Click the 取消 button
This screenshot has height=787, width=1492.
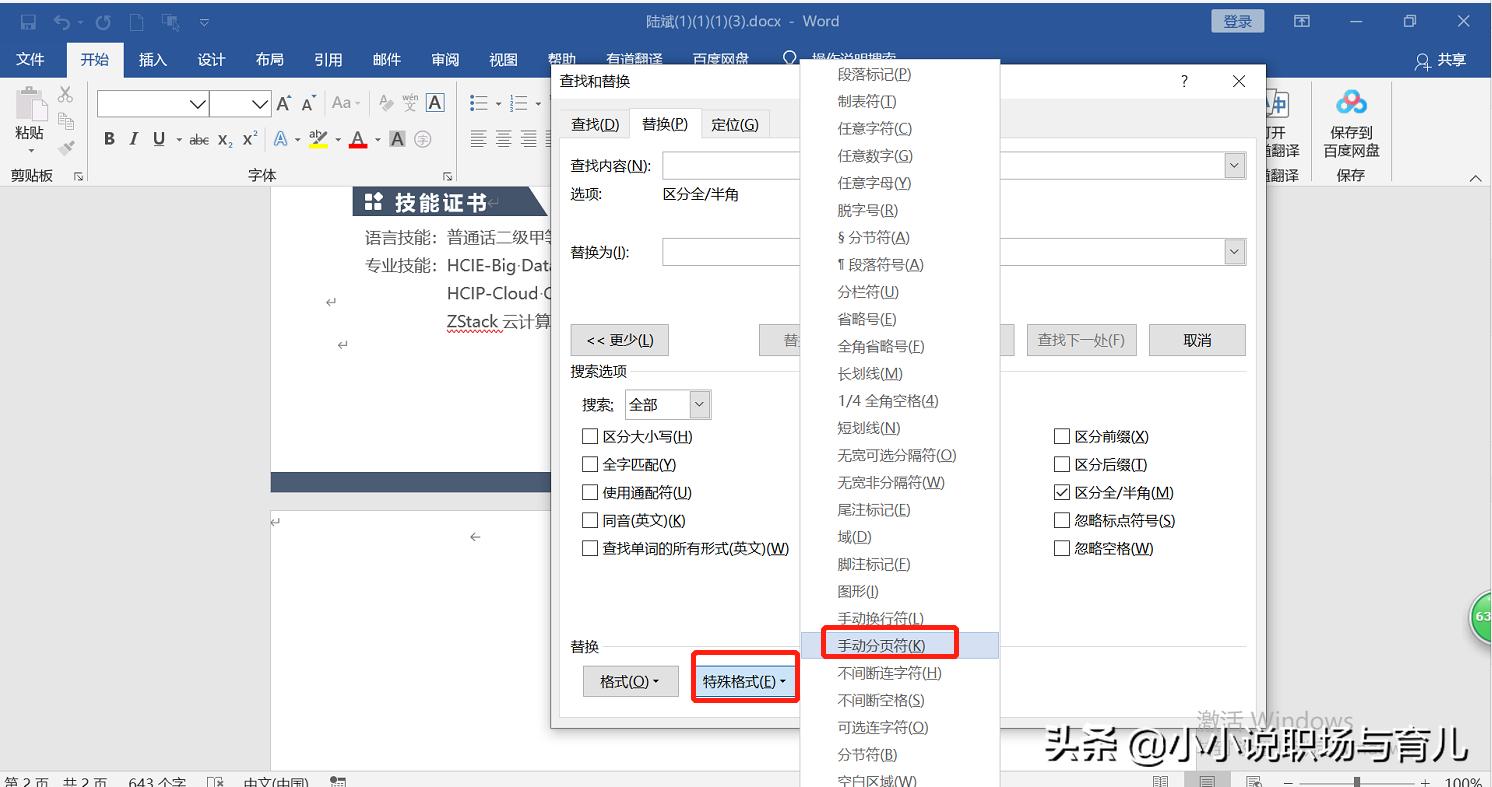point(1196,339)
